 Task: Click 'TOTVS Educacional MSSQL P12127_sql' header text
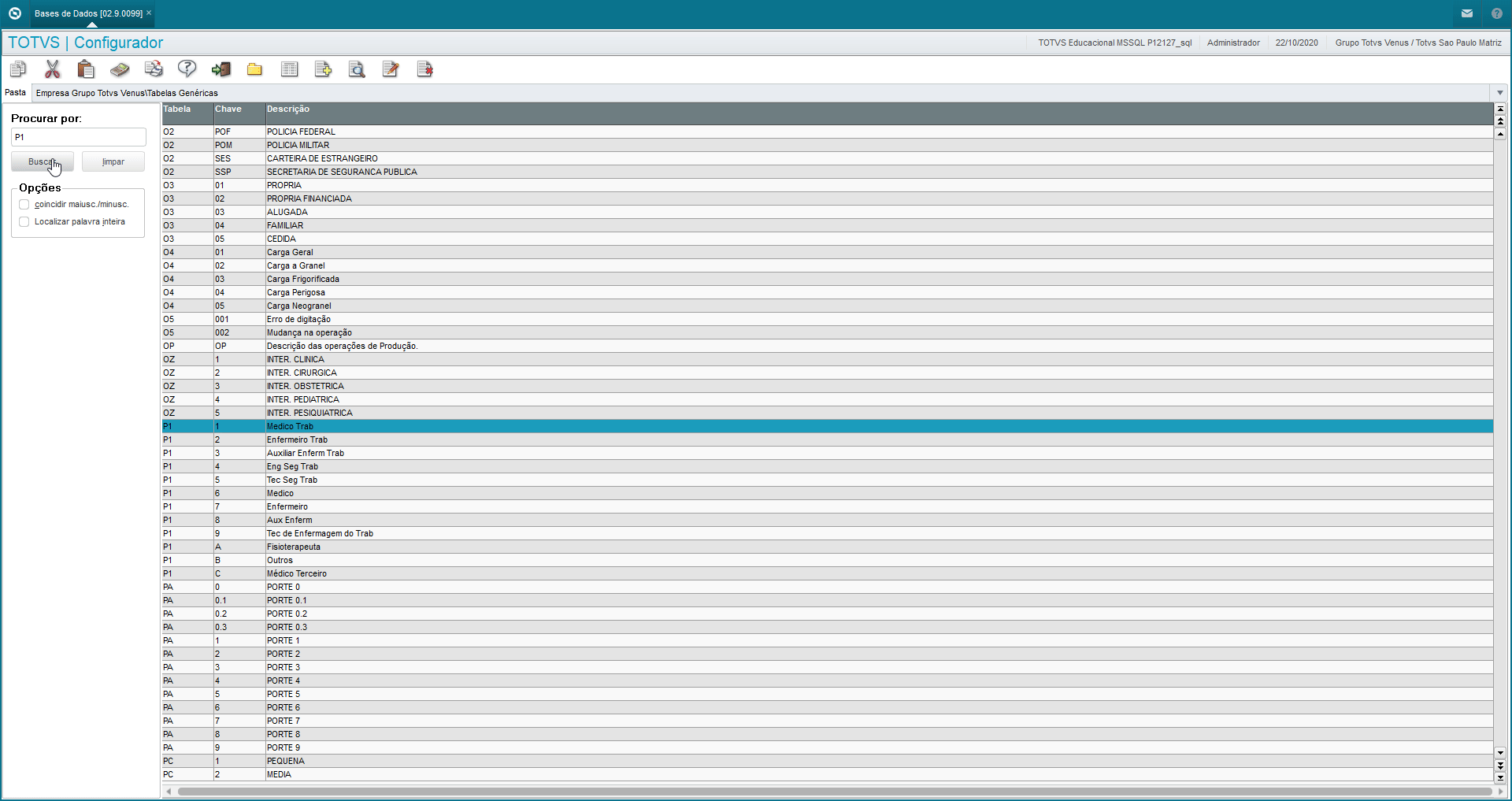[x=1114, y=43]
